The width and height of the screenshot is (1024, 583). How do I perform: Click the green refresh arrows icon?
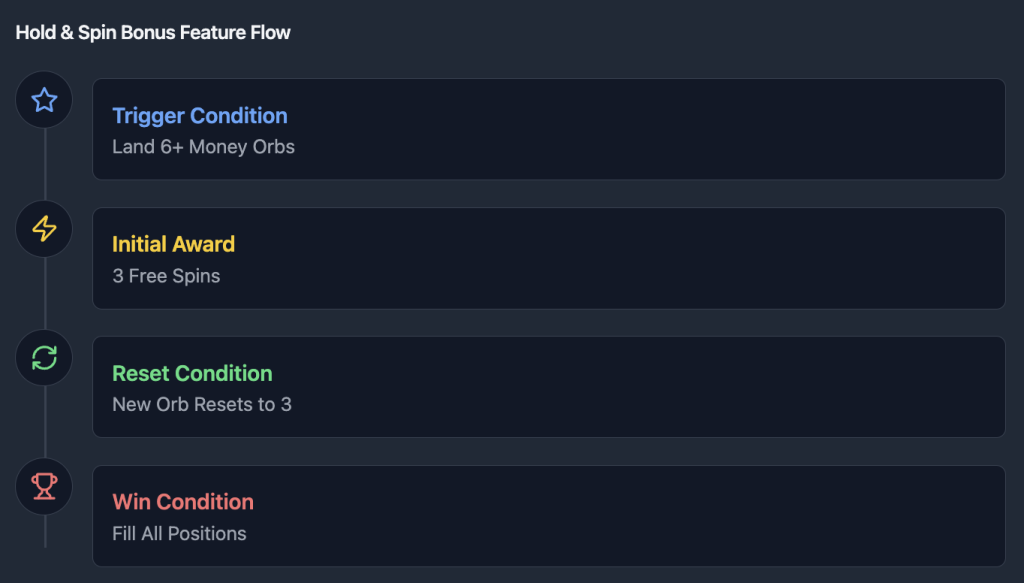[44, 357]
